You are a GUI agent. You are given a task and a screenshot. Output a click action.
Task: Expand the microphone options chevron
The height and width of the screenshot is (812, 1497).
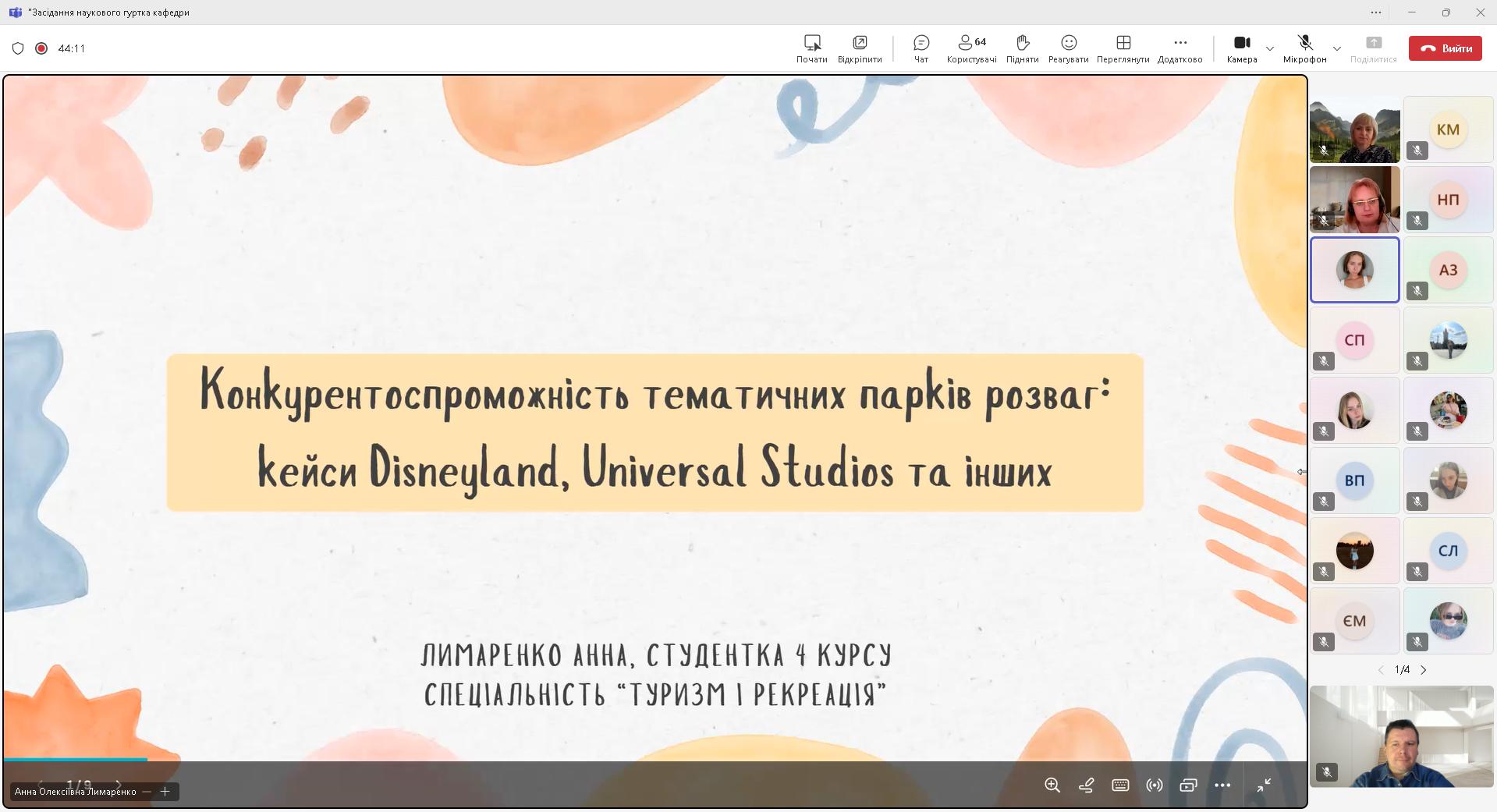click(1337, 48)
